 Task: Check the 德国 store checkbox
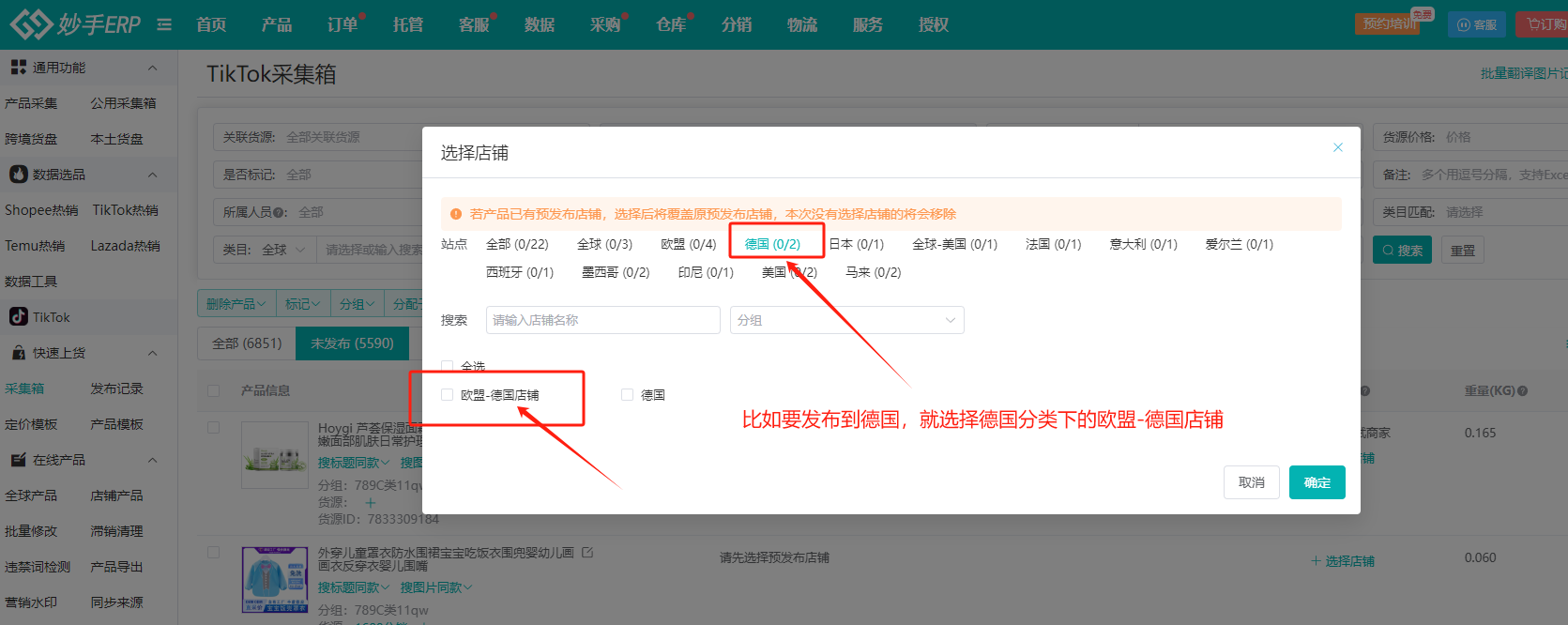point(627,395)
